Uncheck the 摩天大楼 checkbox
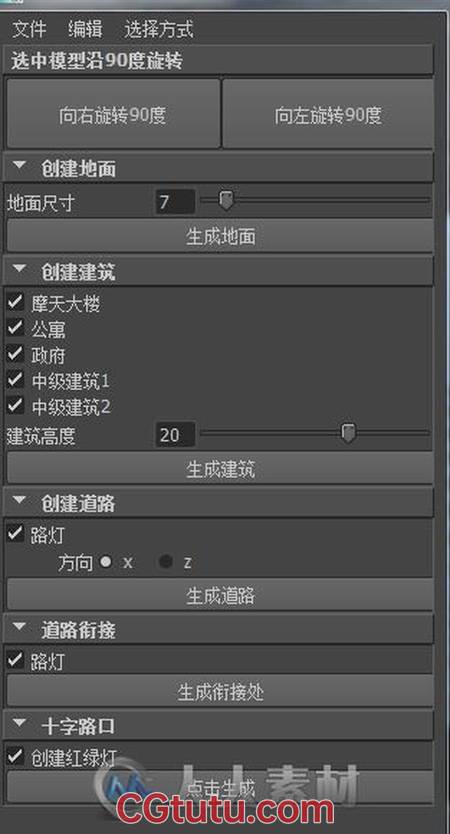The image size is (450, 834). [x=15, y=303]
